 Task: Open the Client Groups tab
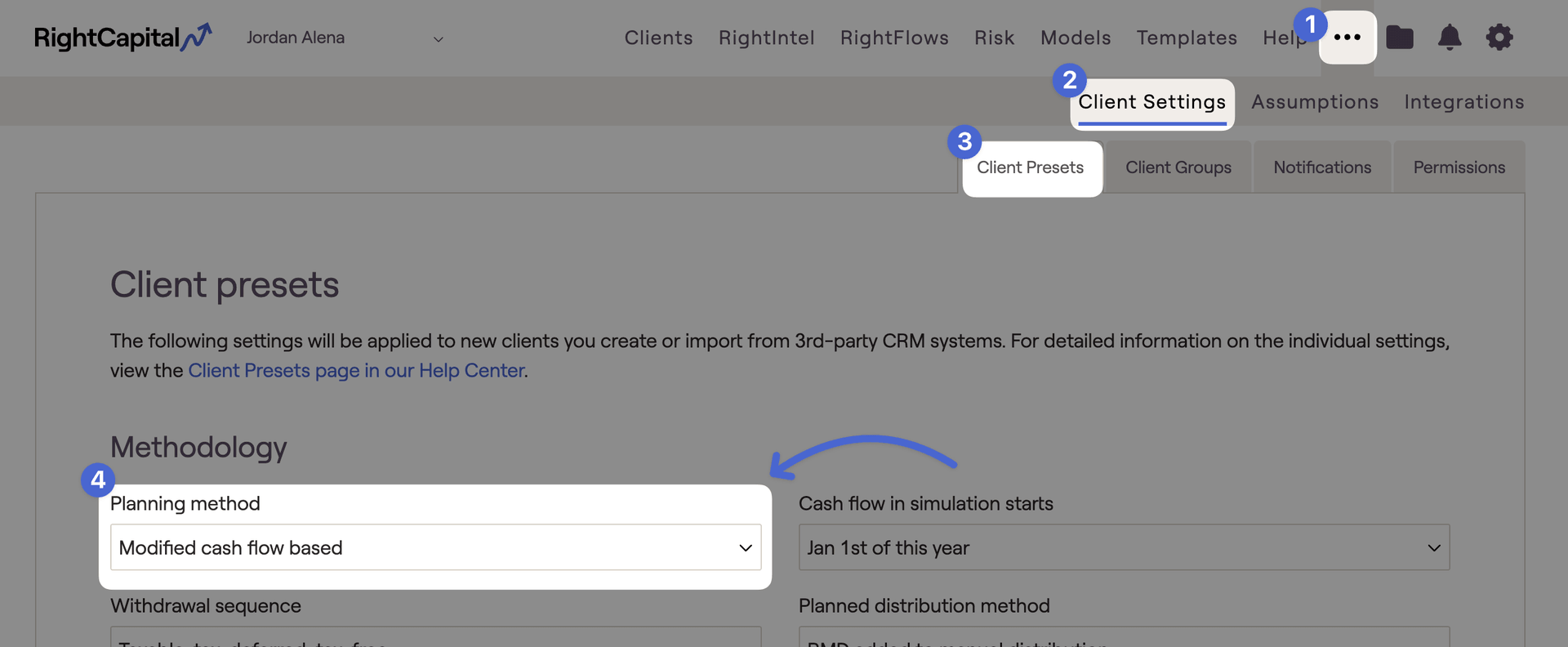point(1178,167)
